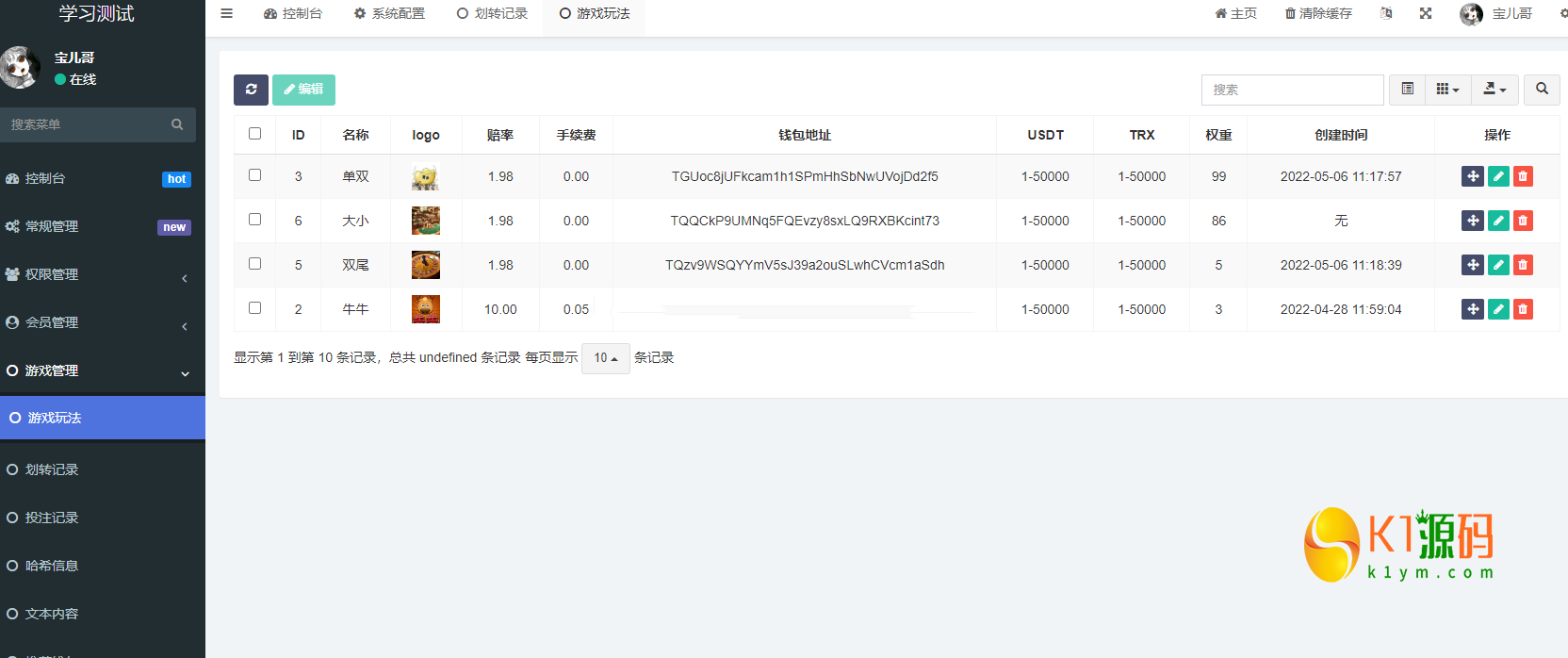
Task: Switch to the 控制台 tab
Action: (x=293, y=13)
